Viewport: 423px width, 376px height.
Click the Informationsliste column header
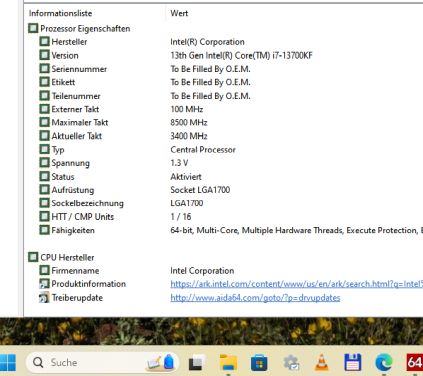point(60,13)
